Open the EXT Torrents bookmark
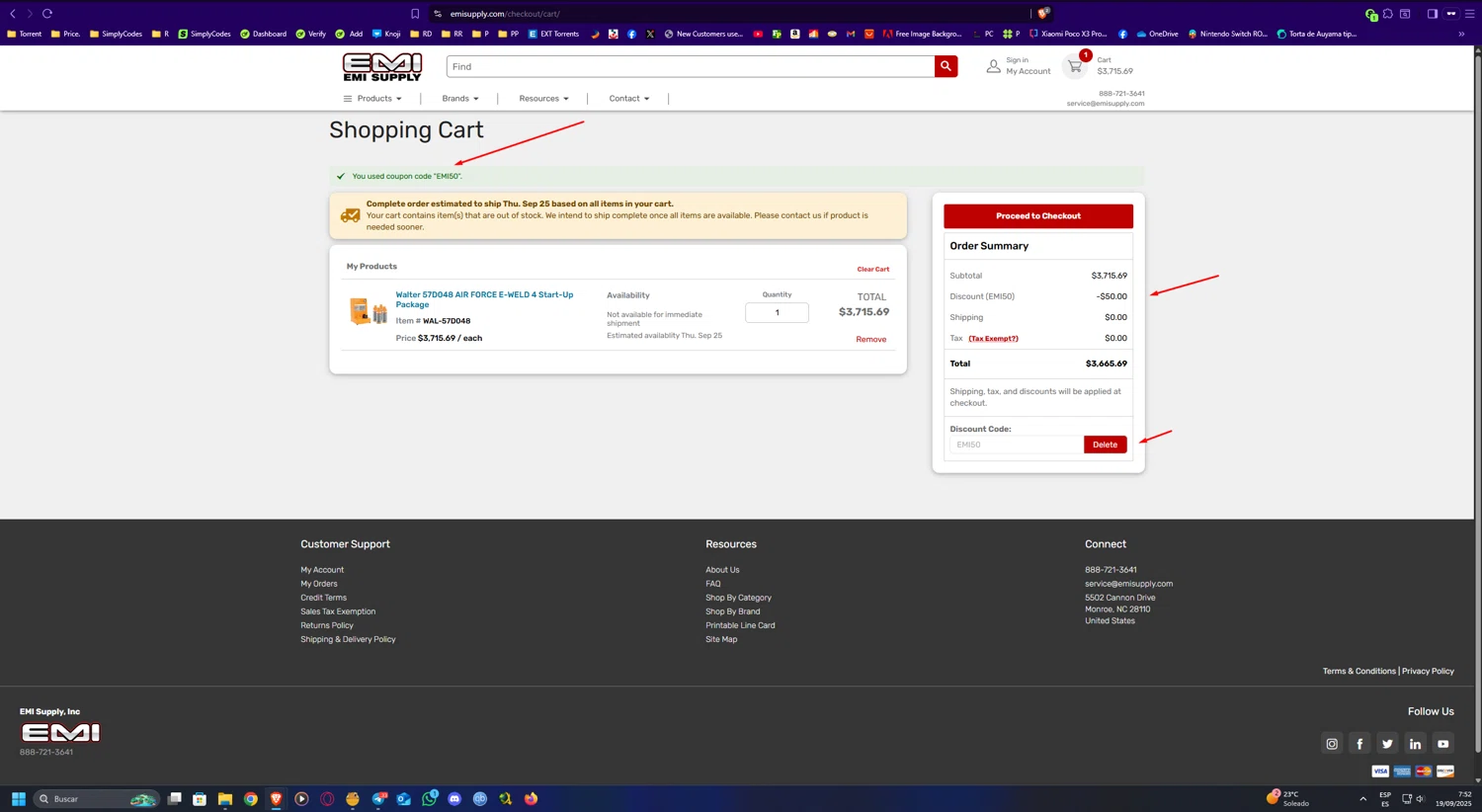The image size is (1482, 812). coord(553,34)
